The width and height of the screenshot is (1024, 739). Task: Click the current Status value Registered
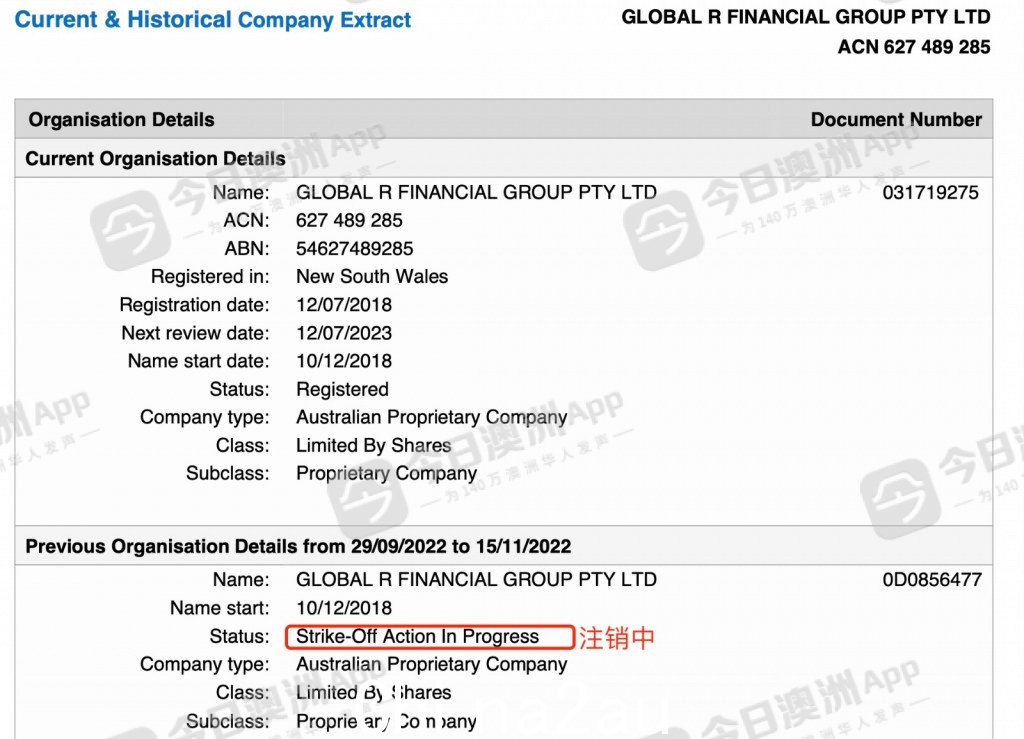[x=342, y=390]
